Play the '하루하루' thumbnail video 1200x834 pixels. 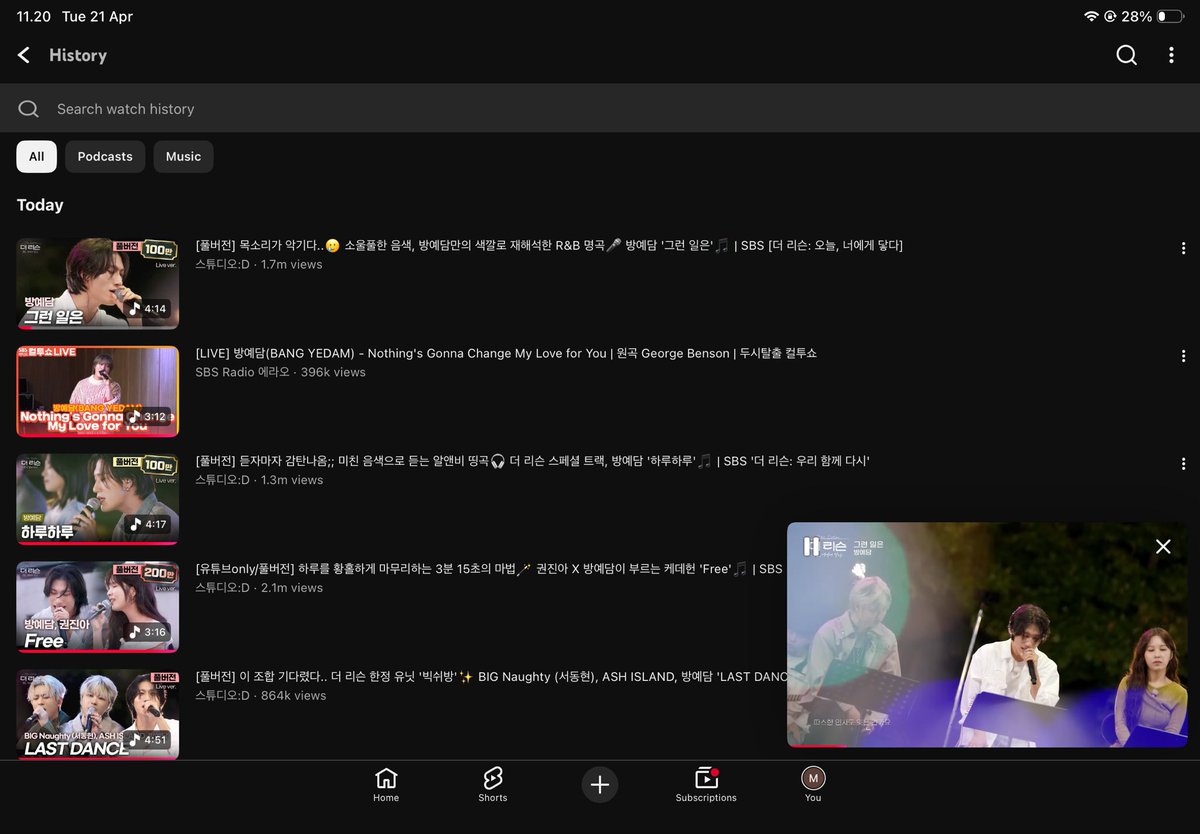98,500
